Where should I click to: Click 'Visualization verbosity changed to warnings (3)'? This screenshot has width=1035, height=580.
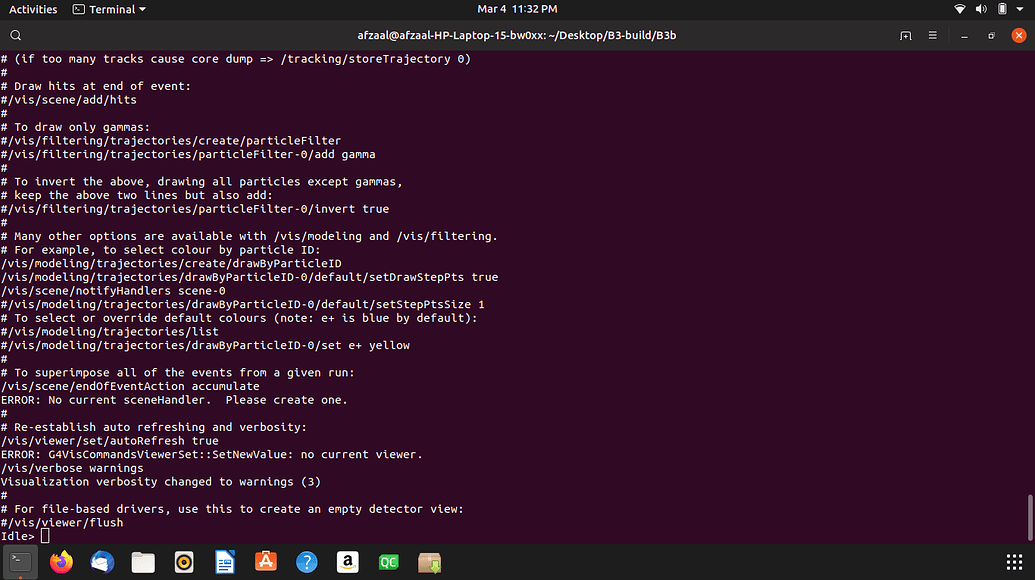pyautogui.click(x=161, y=482)
